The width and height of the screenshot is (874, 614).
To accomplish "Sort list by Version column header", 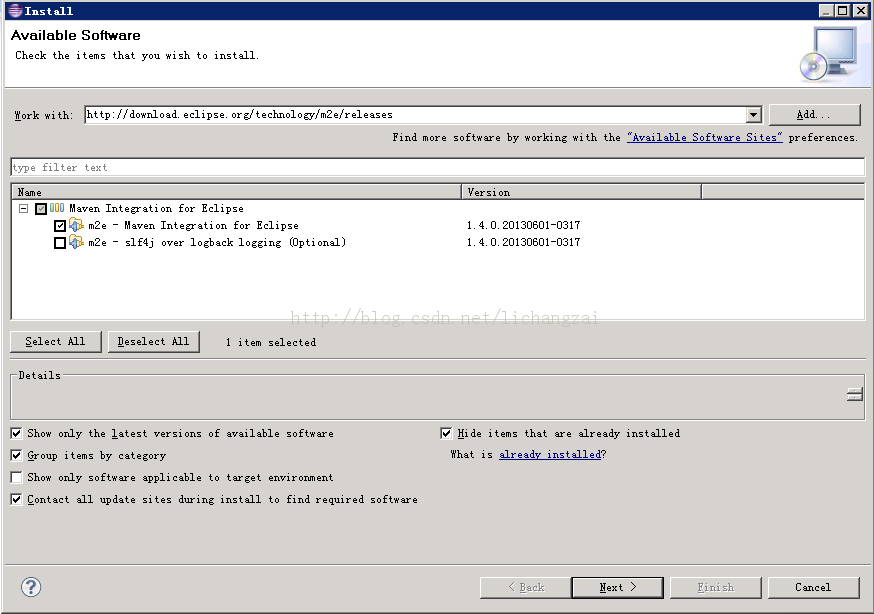I will [x=581, y=192].
